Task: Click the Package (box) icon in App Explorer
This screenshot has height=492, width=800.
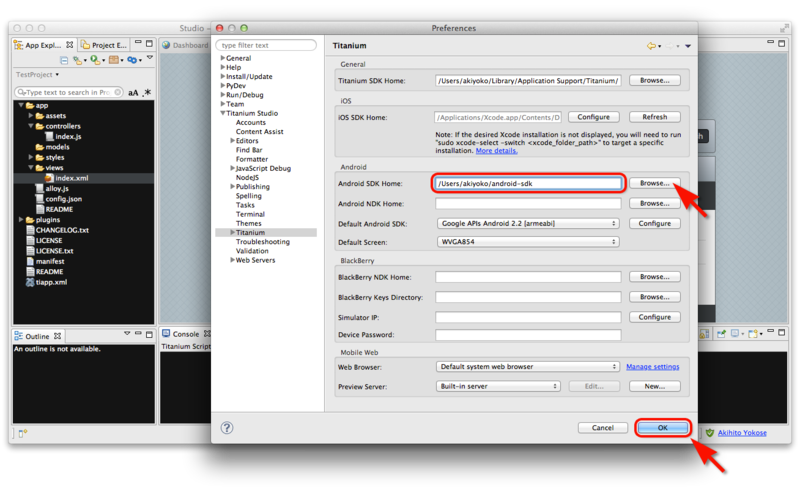Action: pos(113,60)
